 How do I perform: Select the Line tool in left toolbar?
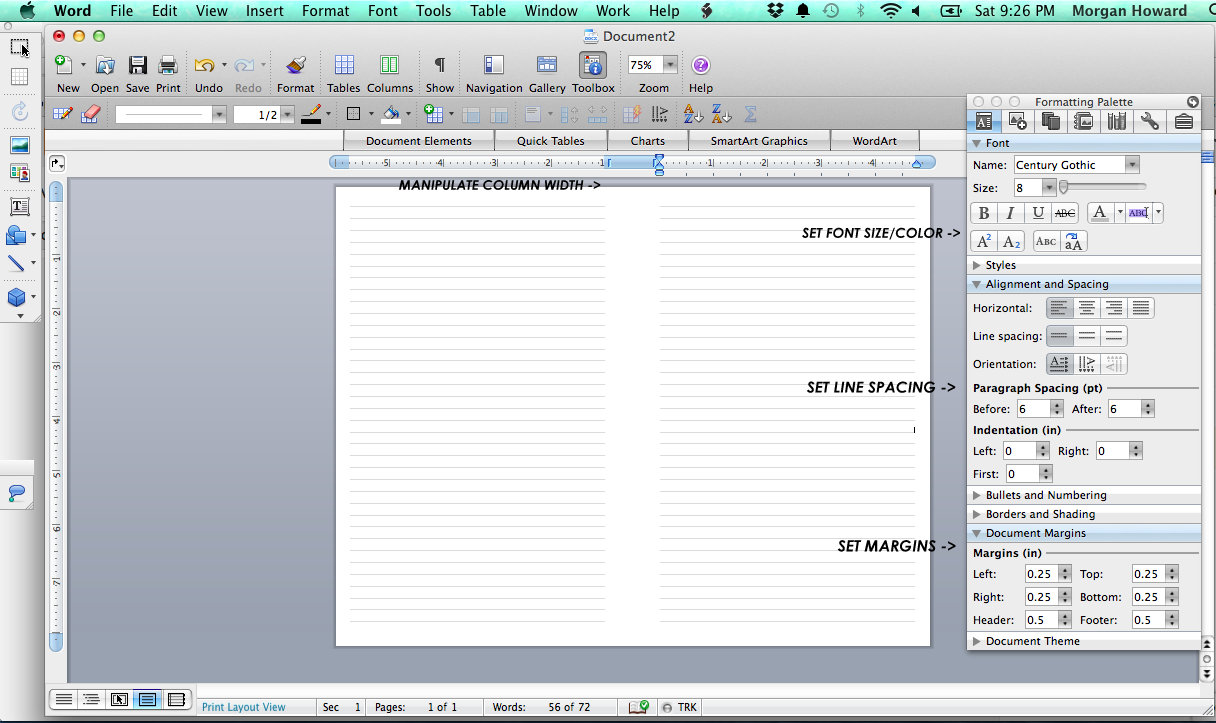click(17, 264)
